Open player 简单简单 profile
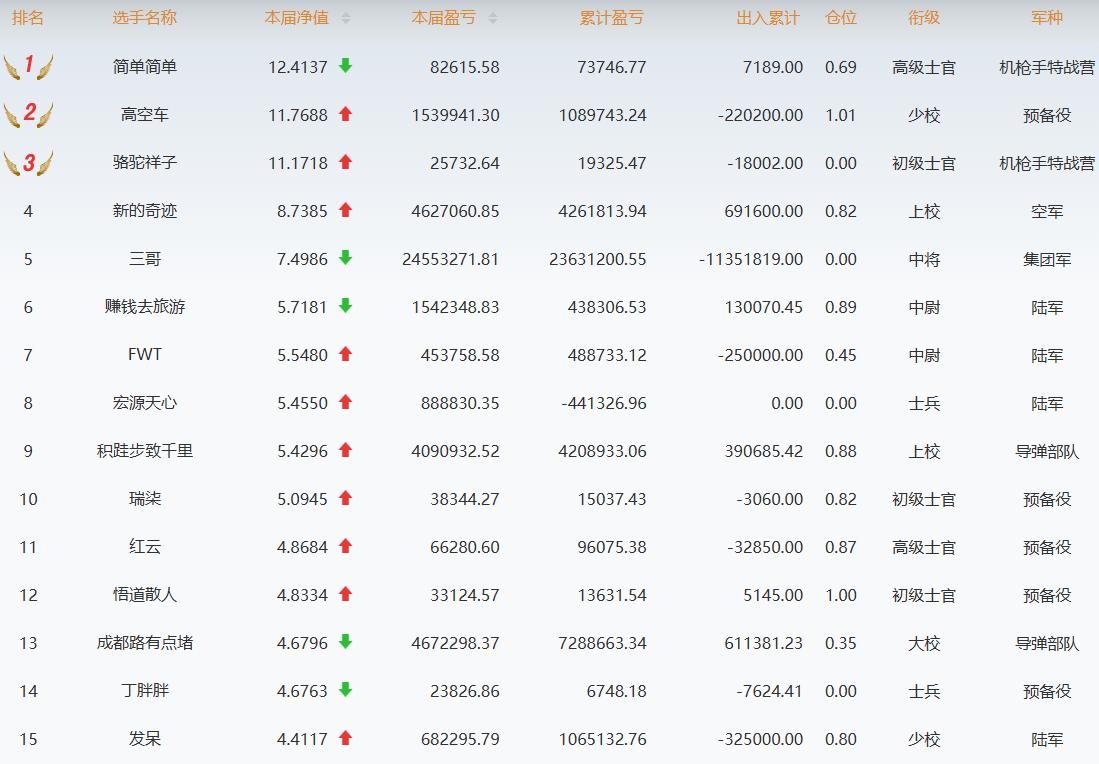The width and height of the screenshot is (1099, 764). tap(145, 67)
